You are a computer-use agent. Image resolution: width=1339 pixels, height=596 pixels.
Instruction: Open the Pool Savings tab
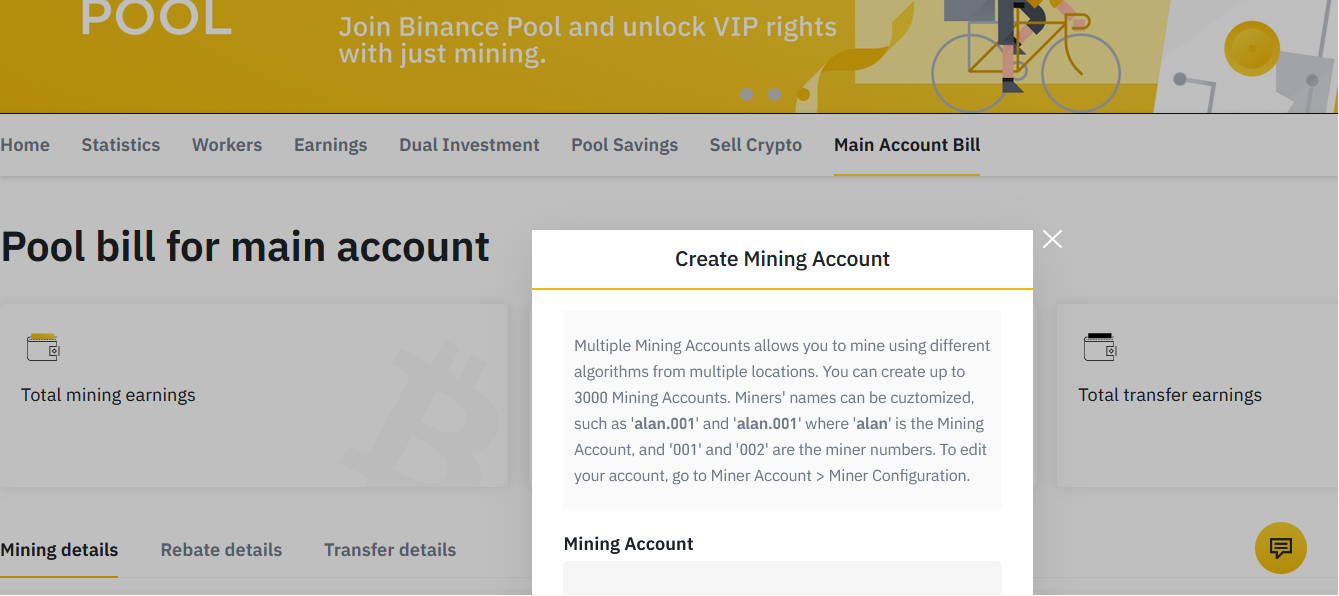tap(625, 145)
